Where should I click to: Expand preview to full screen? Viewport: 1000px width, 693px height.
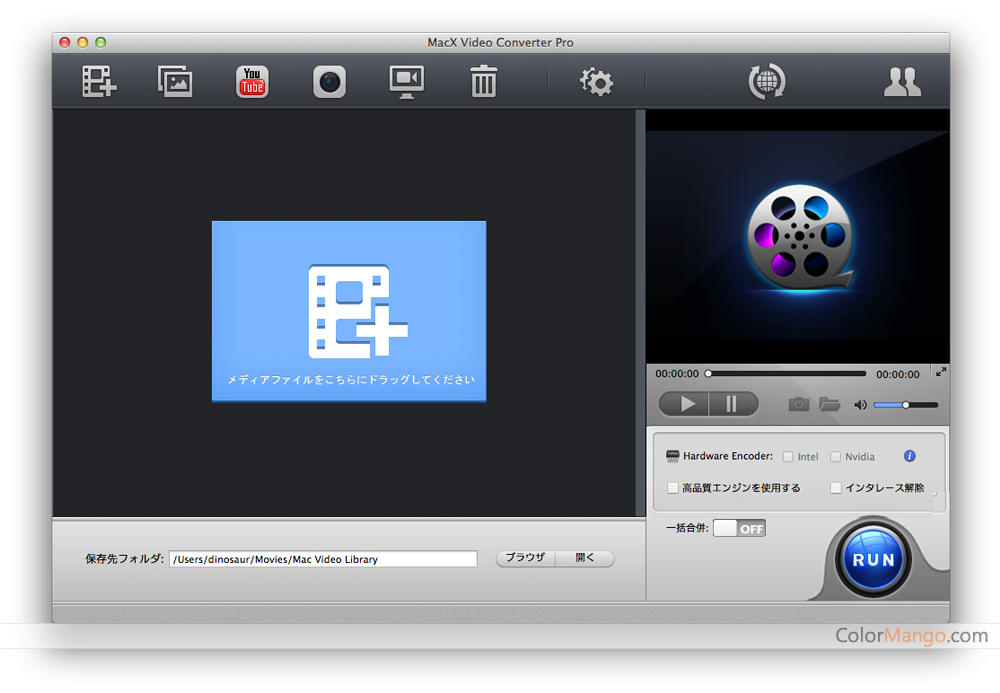coord(941,372)
